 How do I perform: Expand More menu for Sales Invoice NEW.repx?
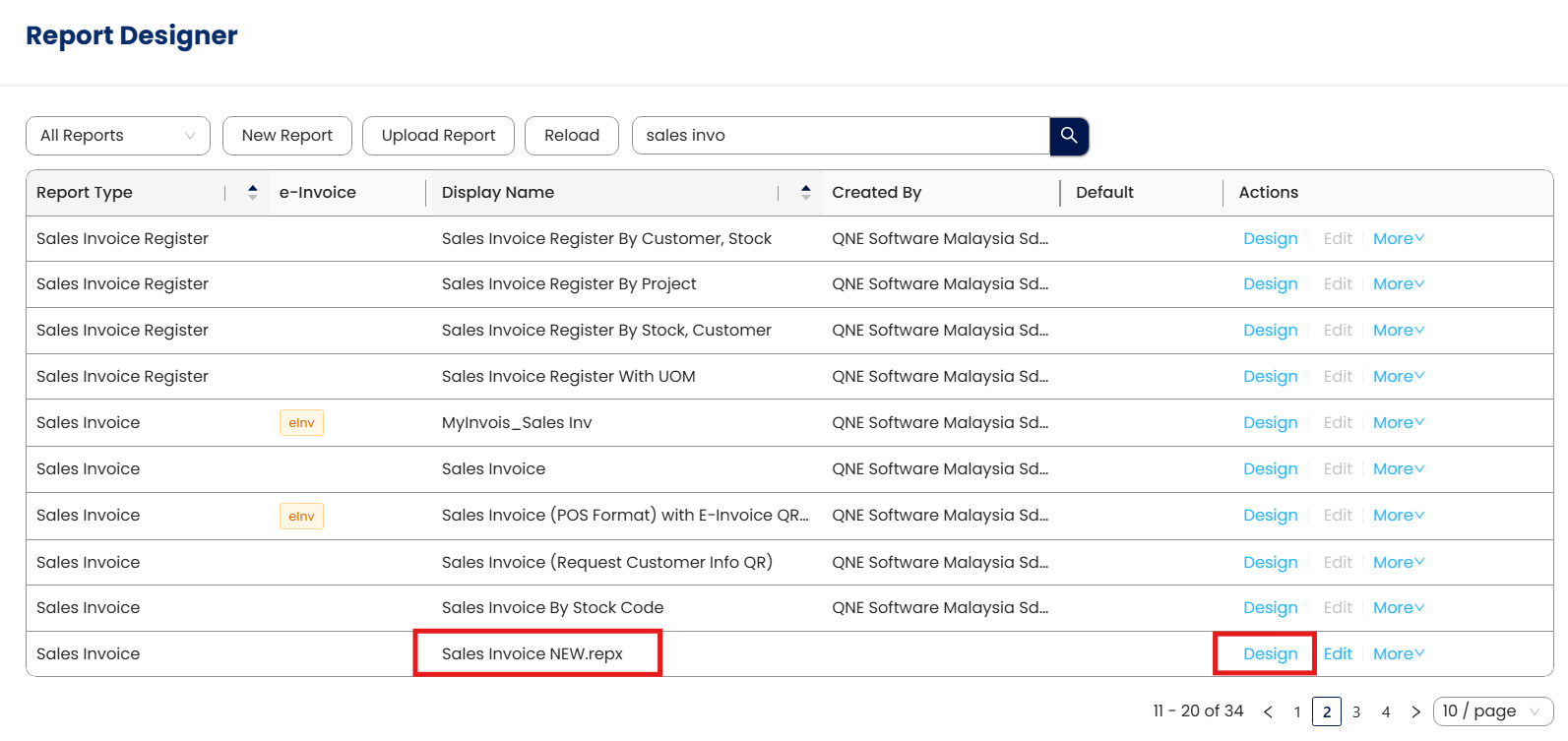click(x=1398, y=654)
